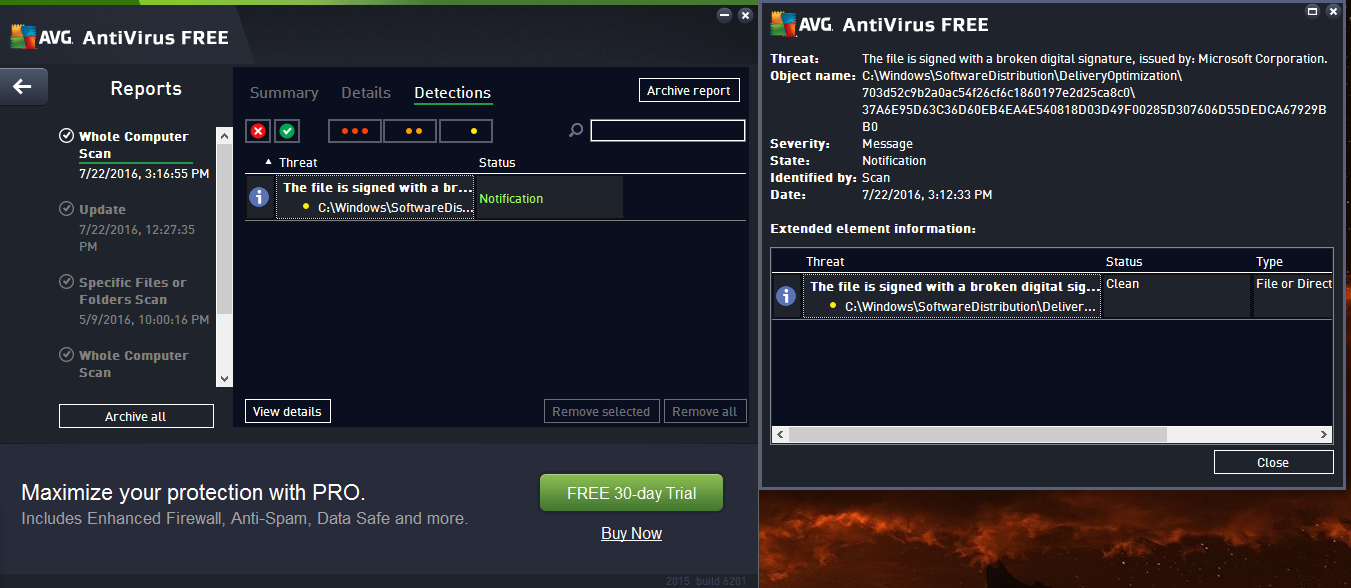Screen dimensions: 1351x588
Task: Filter by medium severity two dots
Action: pyautogui.click(x=410, y=130)
